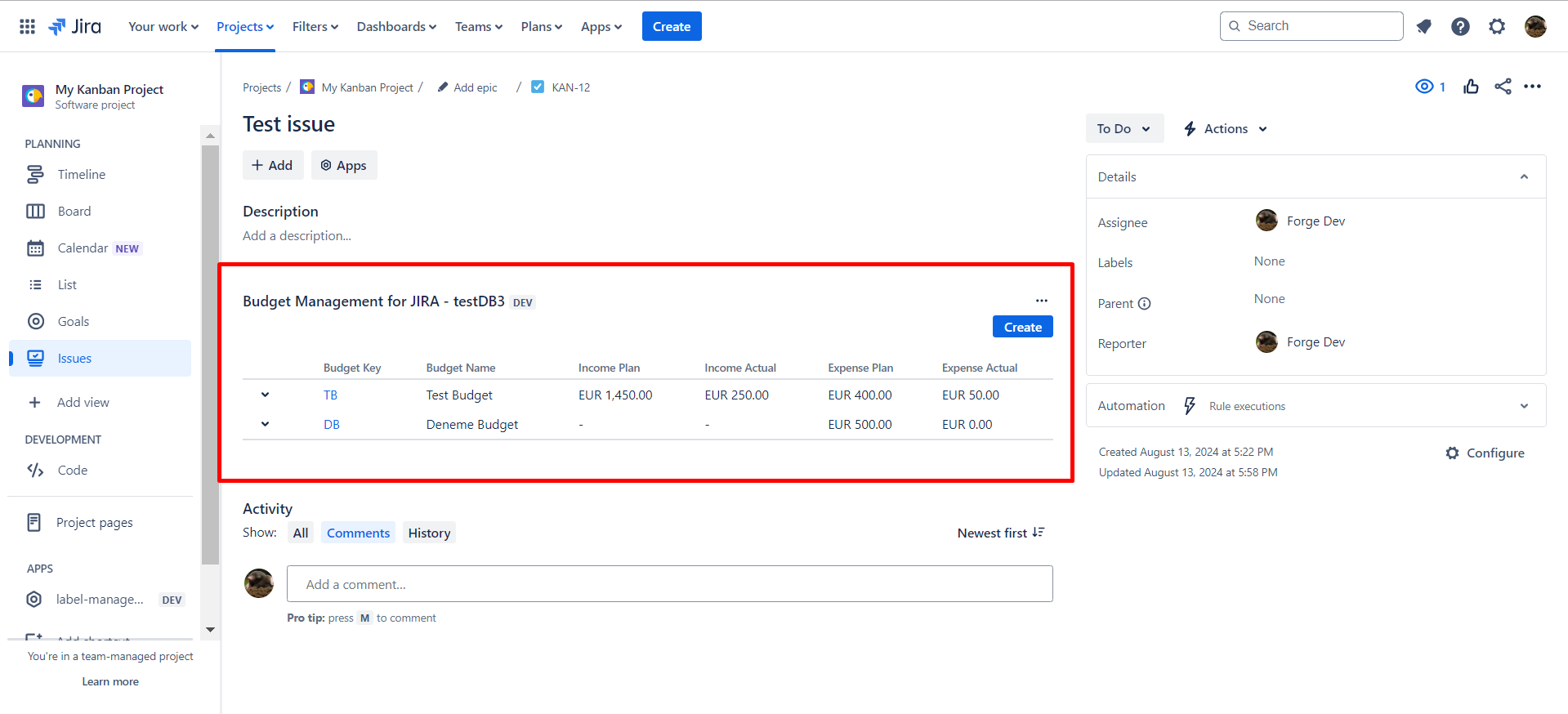The height and width of the screenshot is (714, 1568).
Task: Open issue more actions ellipsis menu
Action: click(x=1532, y=87)
